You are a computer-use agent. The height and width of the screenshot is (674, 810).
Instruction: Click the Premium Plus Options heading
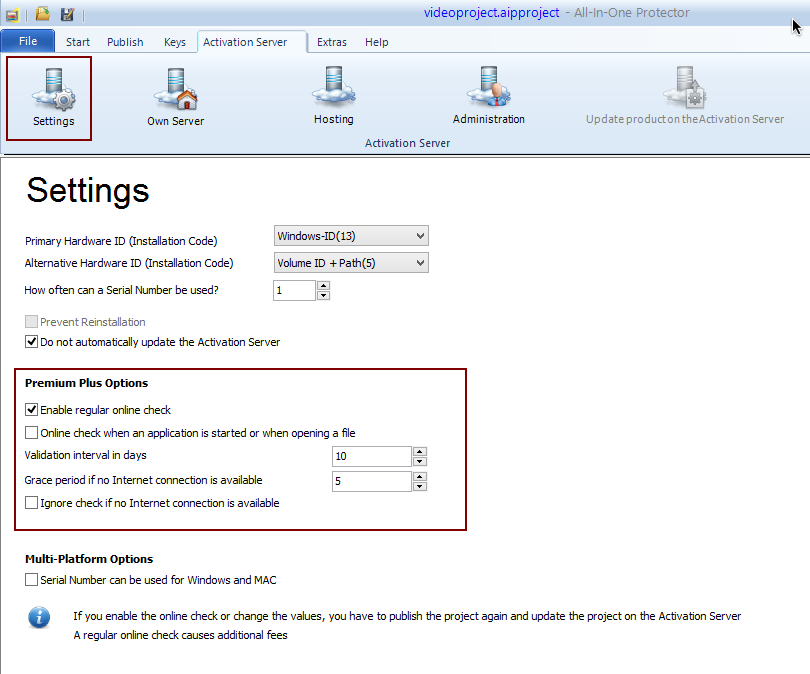86,383
